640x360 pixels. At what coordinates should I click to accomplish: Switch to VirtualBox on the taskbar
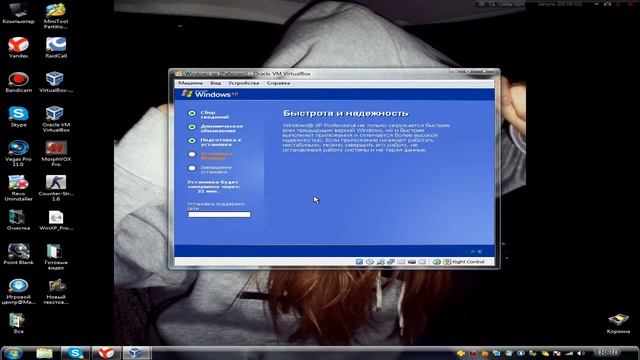[136, 353]
